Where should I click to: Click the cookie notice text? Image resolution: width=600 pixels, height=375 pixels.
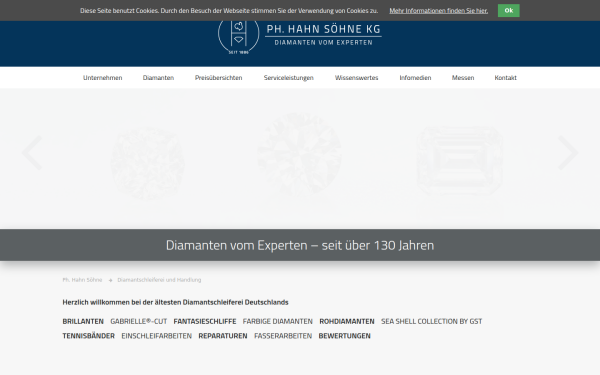pos(229,11)
